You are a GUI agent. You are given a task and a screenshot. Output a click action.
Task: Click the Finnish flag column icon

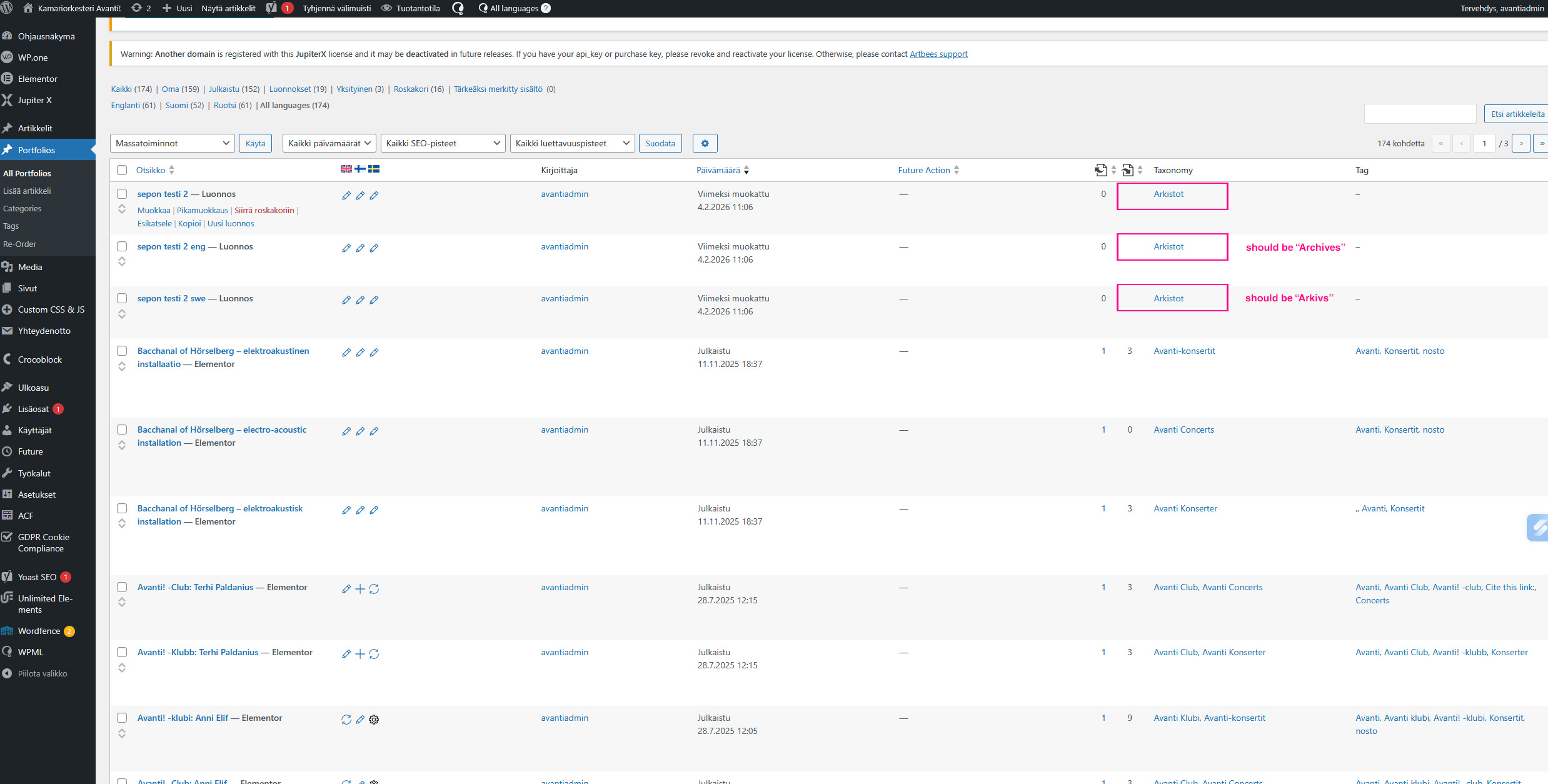(360, 169)
